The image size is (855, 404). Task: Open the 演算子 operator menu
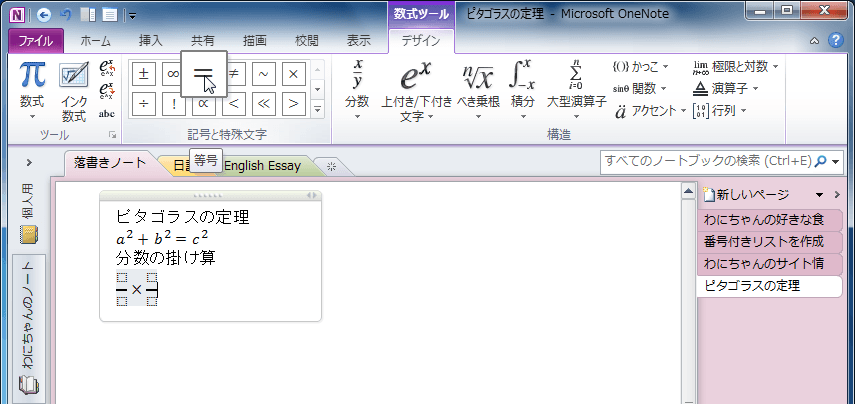point(726,88)
